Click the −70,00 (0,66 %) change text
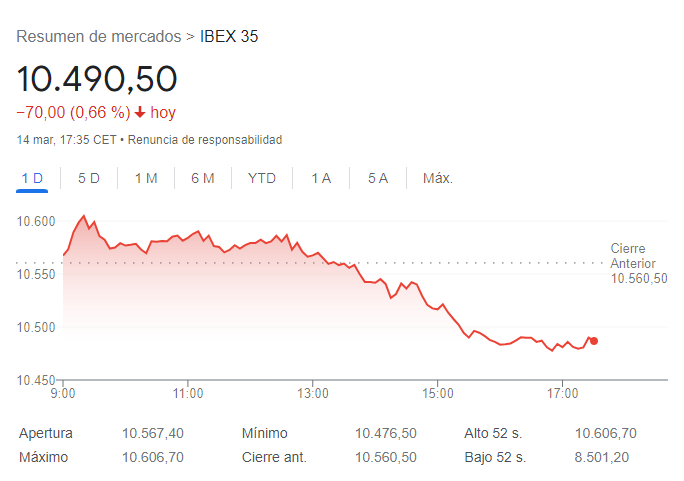The height and width of the screenshot is (481, 684). click(x=73, y=113)
